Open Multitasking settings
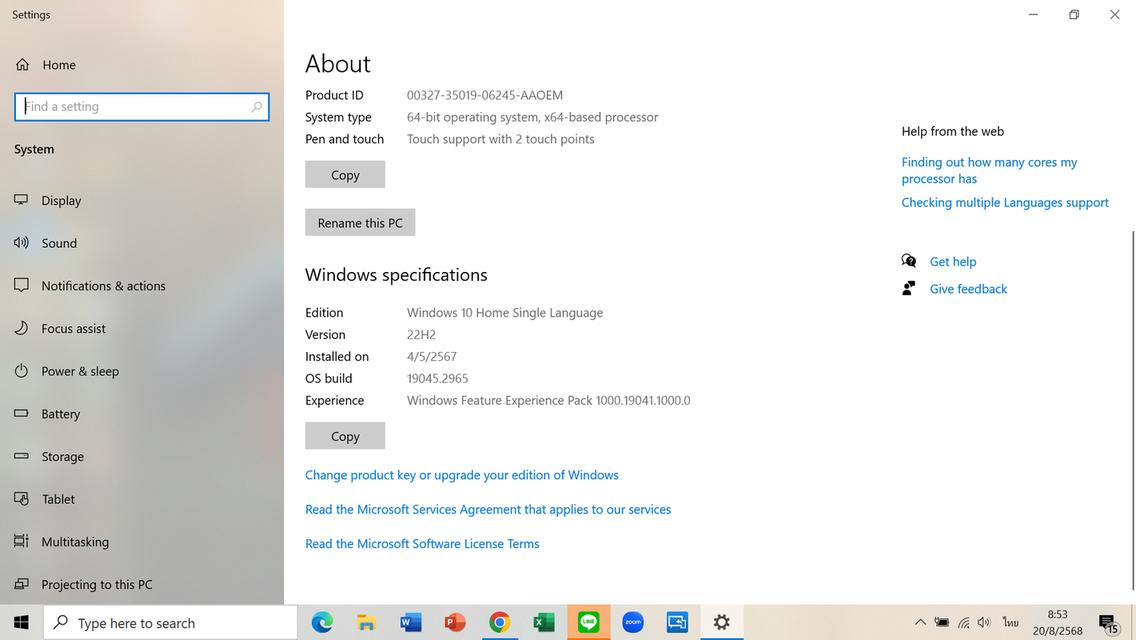The image size is (1136, 640). tap(142, 541)
